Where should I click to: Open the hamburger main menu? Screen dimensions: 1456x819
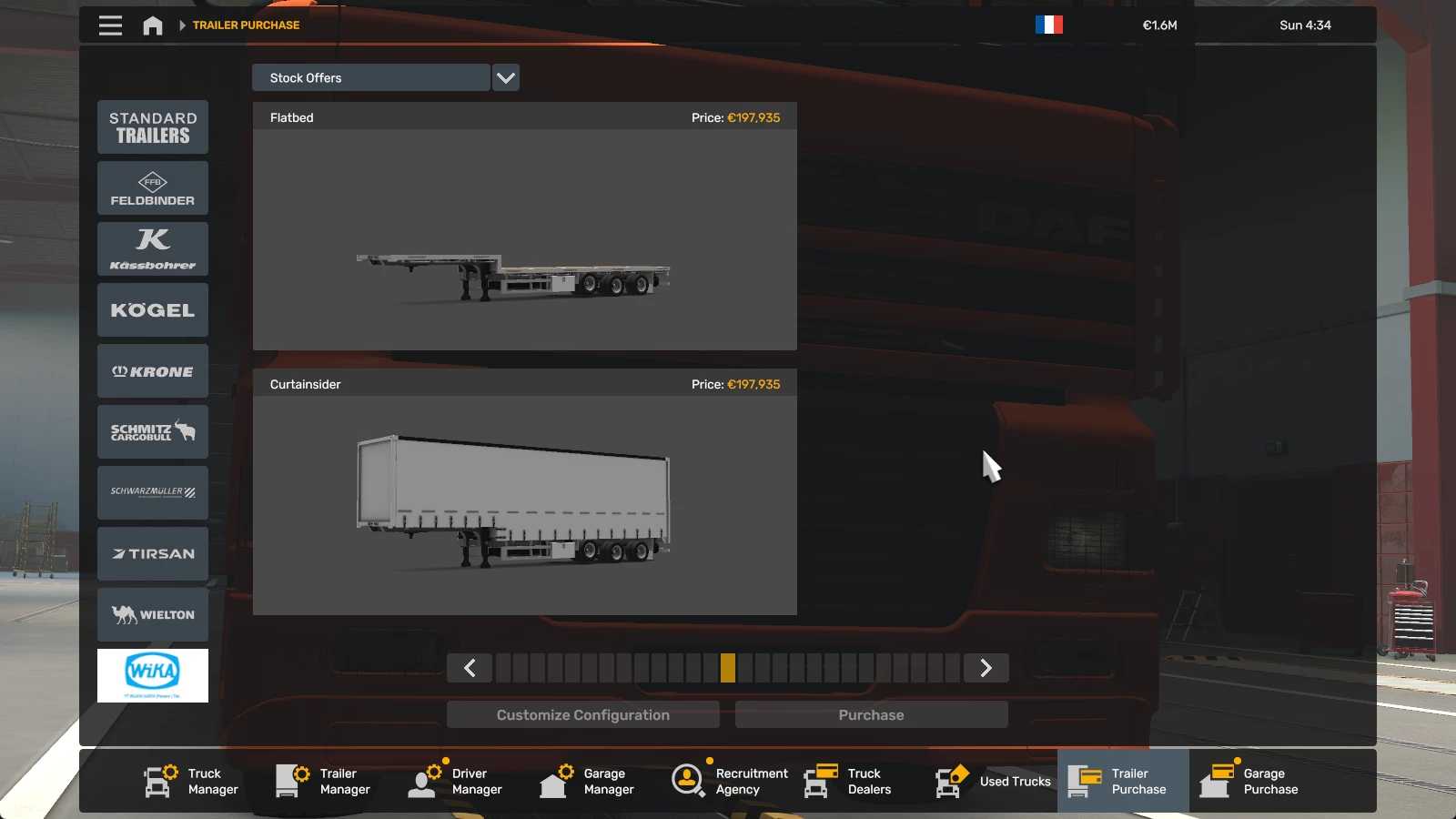pyautogui.click(x=110, y=25)
